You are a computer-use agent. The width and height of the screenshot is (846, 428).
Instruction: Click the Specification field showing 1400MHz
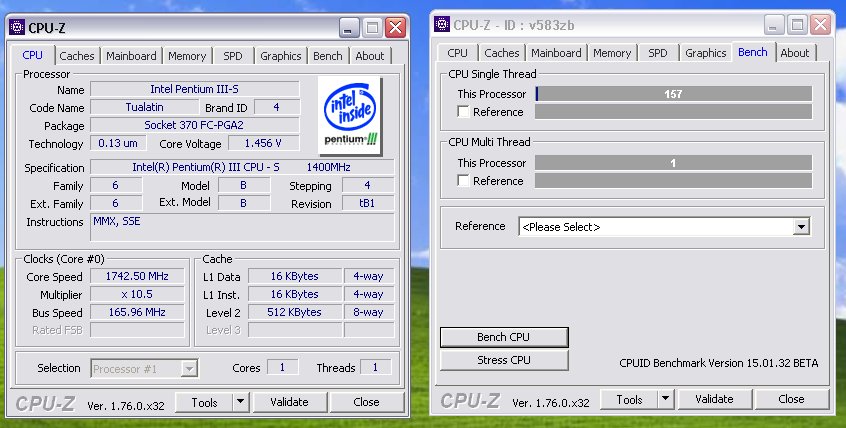(x=242, y=167)
